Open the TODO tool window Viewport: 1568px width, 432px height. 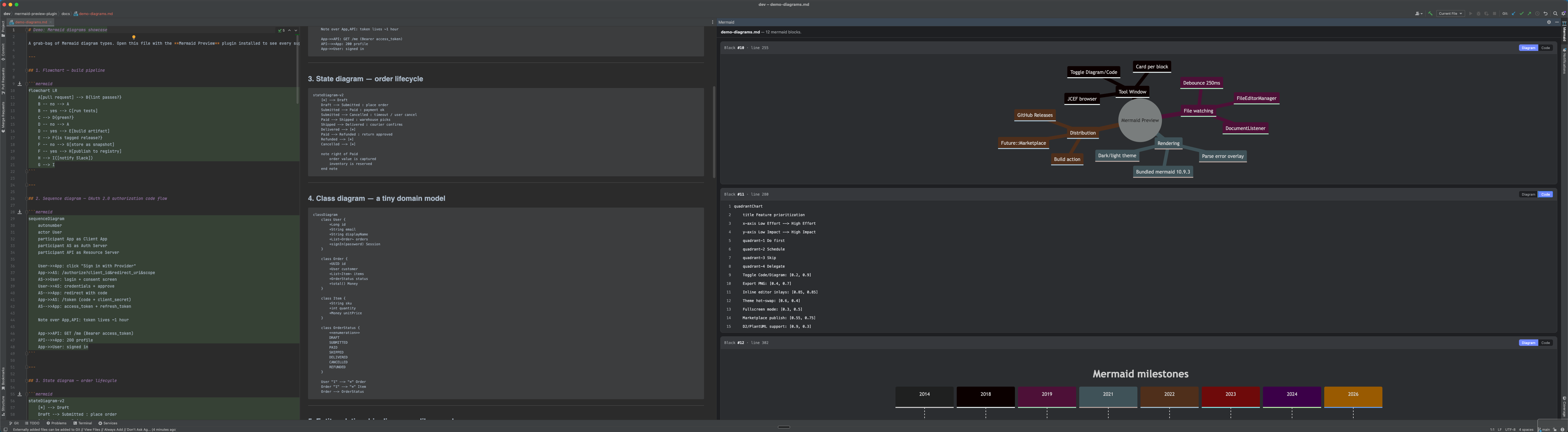(x=32, y=423)
